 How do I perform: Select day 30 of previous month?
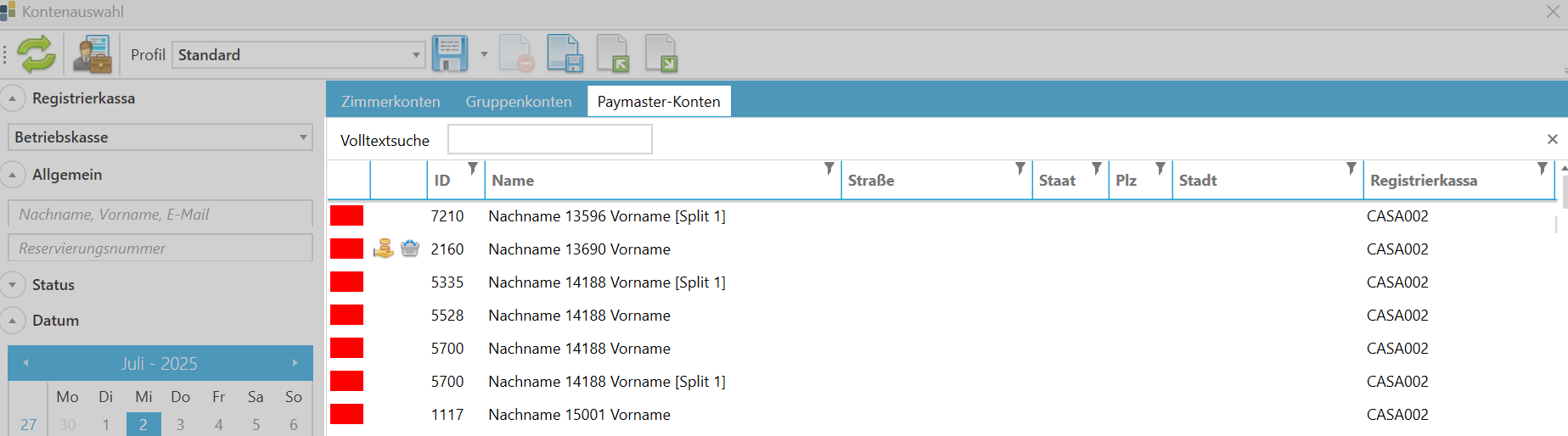(68, 424)
